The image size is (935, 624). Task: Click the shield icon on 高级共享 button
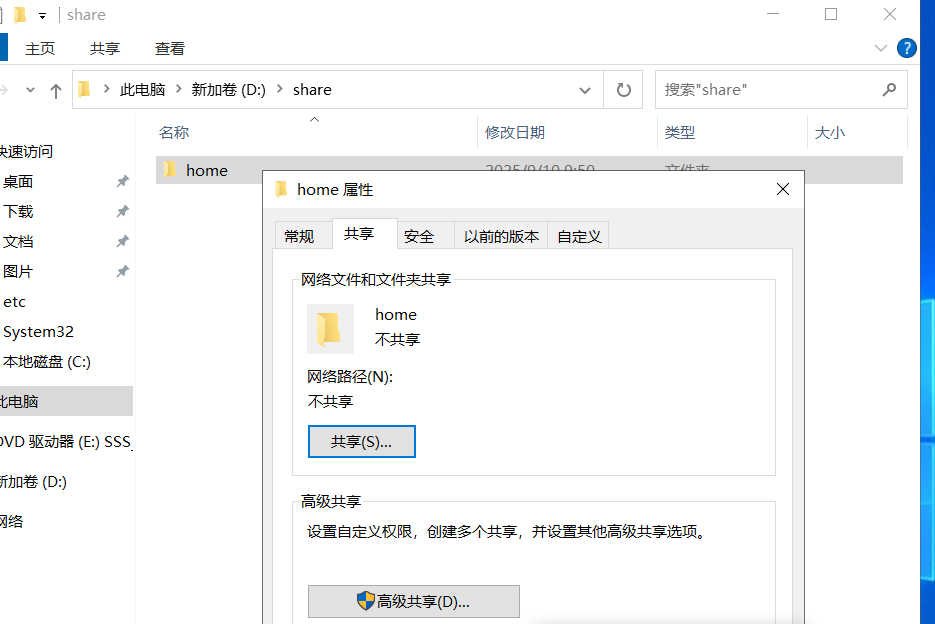365,601
